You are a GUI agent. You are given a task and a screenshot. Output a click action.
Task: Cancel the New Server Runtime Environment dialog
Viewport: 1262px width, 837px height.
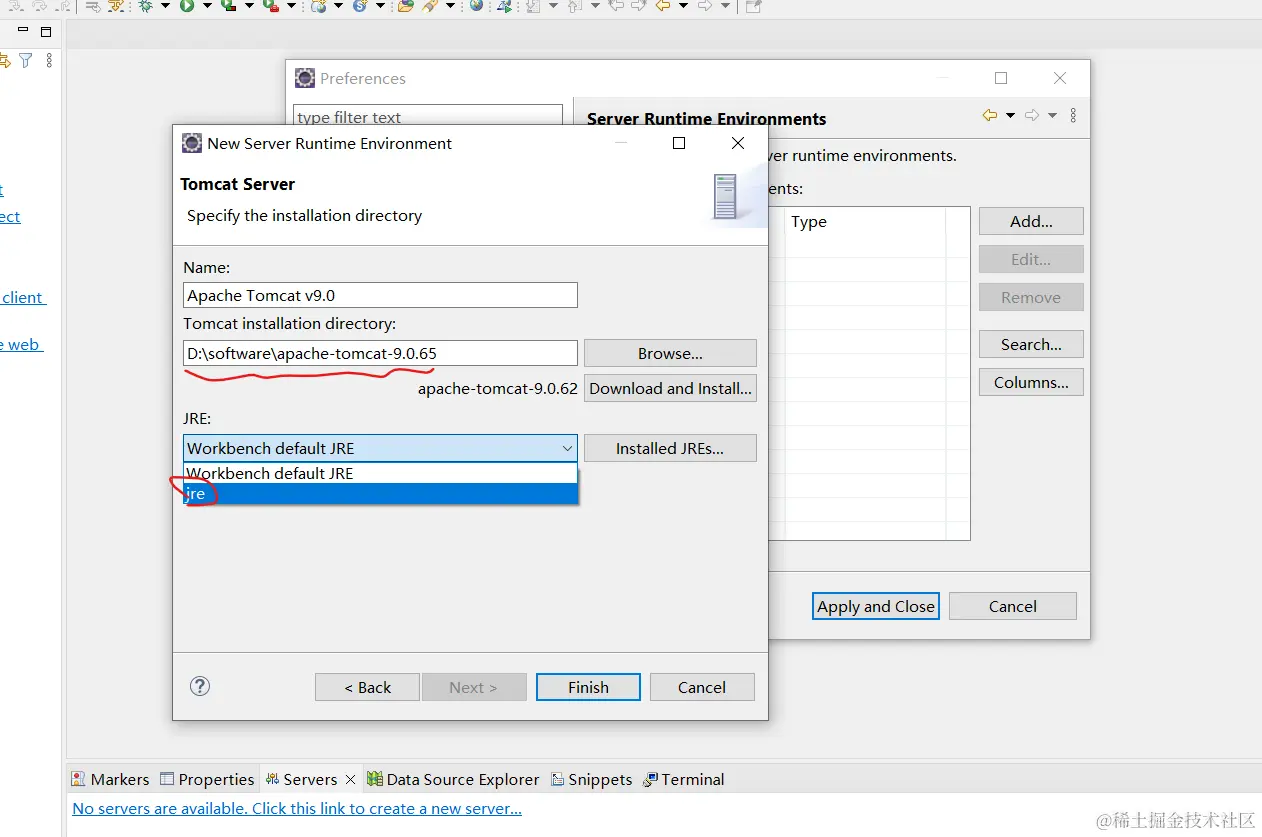click(702, 687)
